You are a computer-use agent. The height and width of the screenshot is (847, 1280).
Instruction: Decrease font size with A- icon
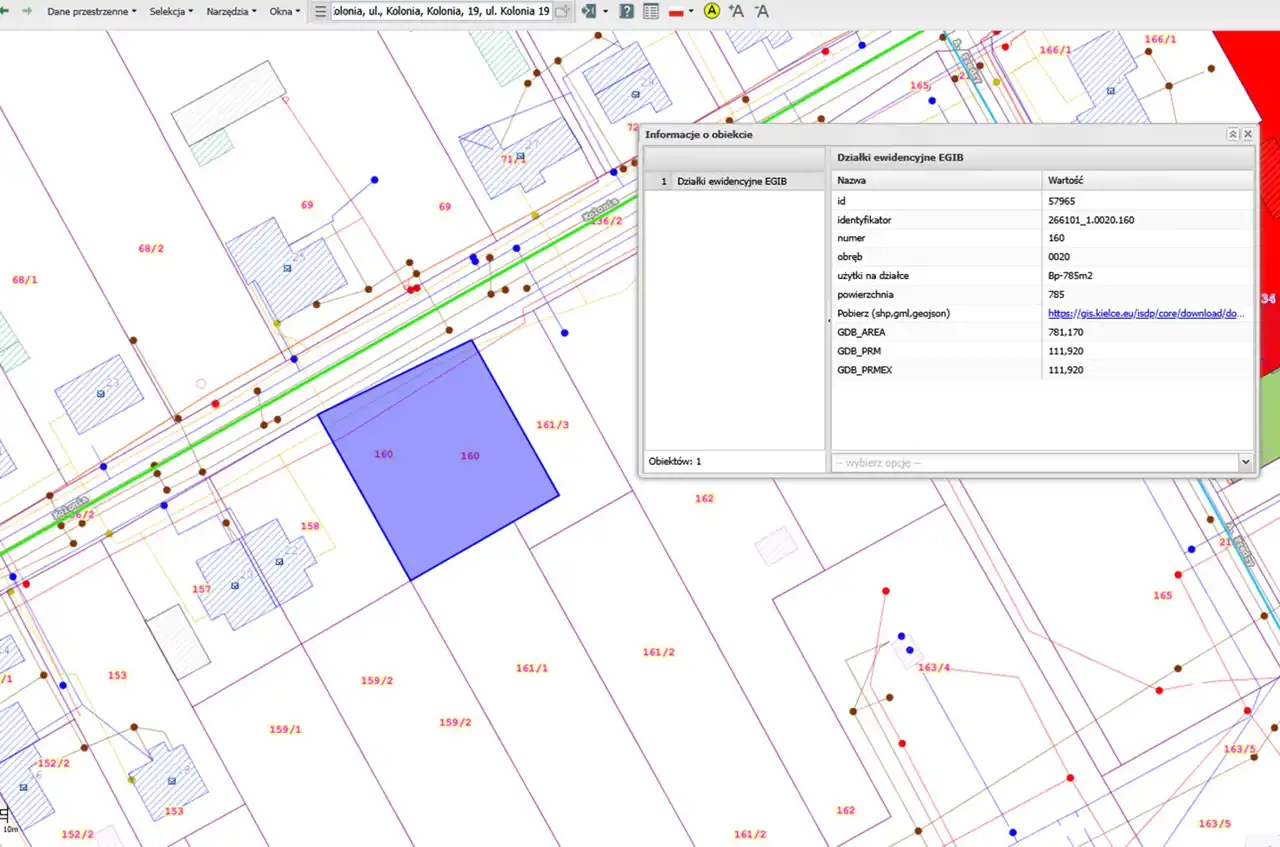(x=762, y=11)
